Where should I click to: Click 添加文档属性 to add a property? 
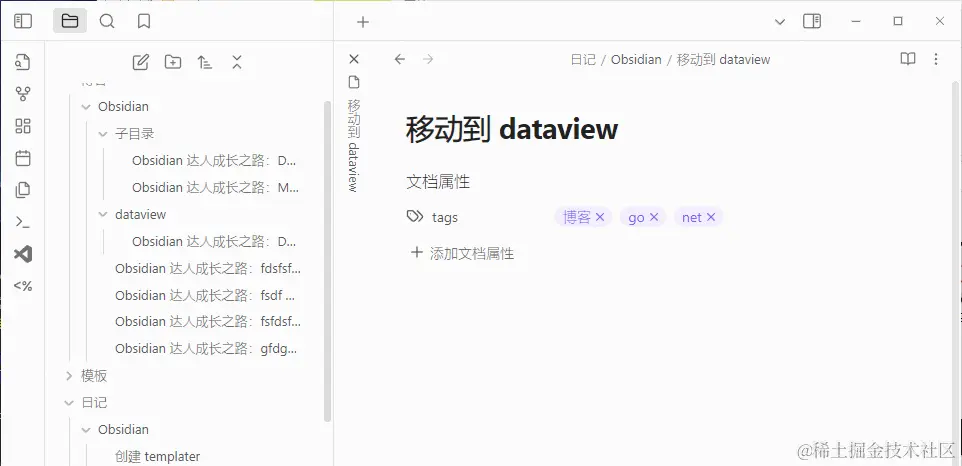point(462,253)
